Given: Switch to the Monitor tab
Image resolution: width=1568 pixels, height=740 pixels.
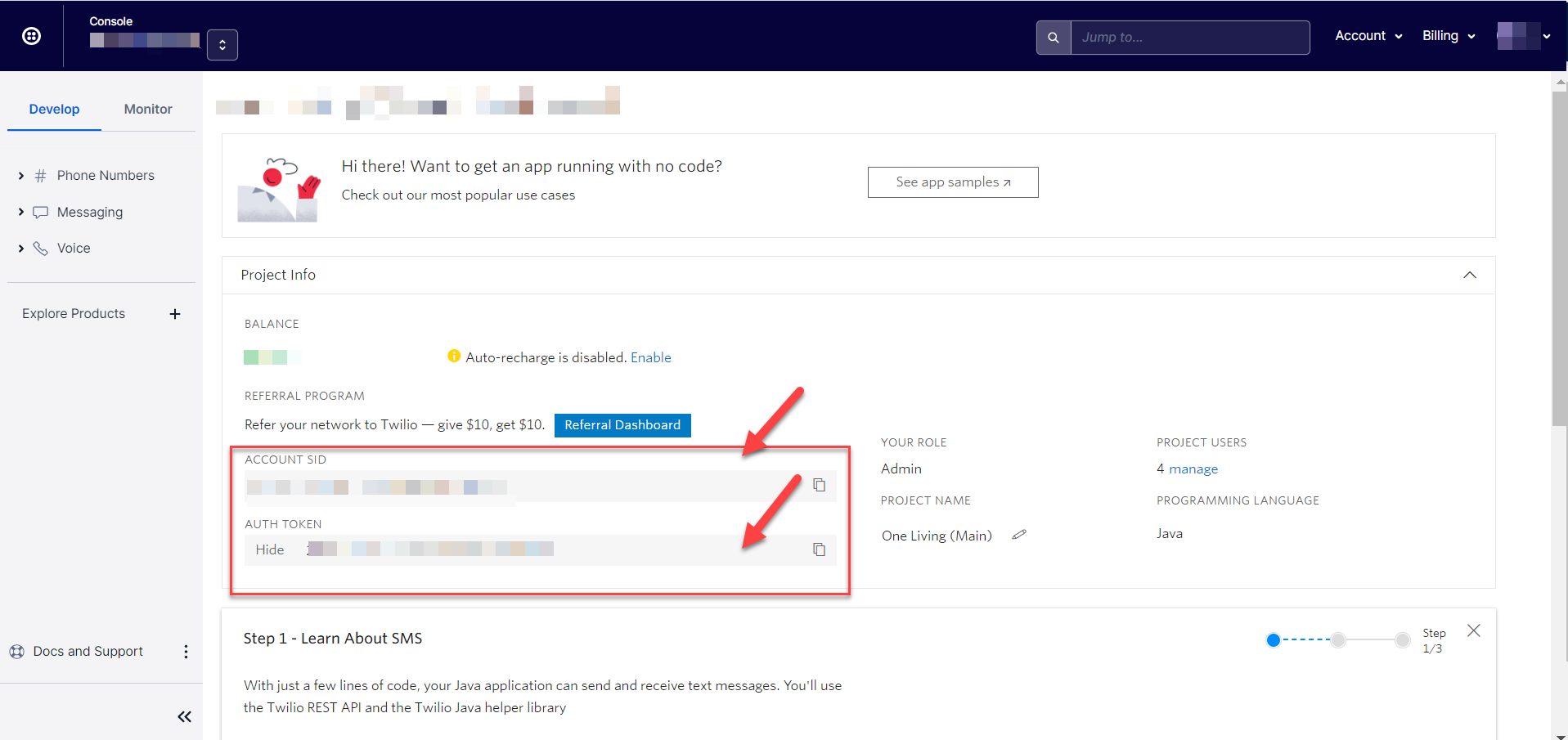Looking at the screenshot, I should 148,110.
